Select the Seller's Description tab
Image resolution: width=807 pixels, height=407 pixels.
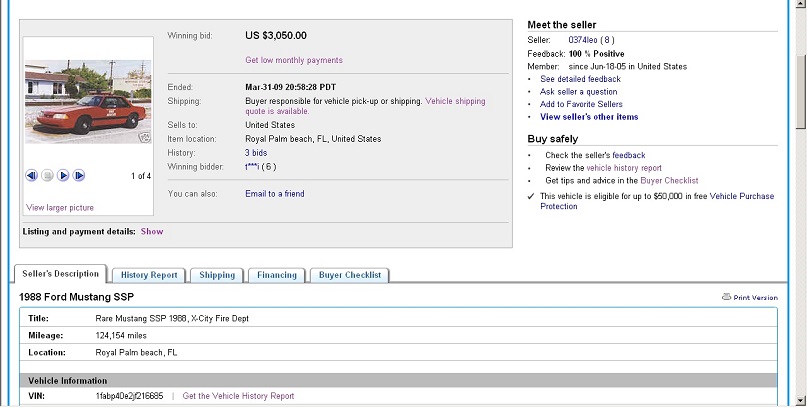60,274
